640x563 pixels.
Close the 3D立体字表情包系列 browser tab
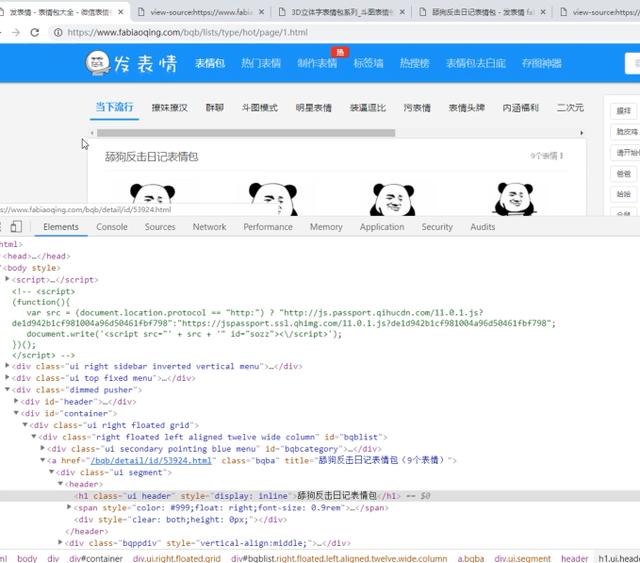point(402,12)
